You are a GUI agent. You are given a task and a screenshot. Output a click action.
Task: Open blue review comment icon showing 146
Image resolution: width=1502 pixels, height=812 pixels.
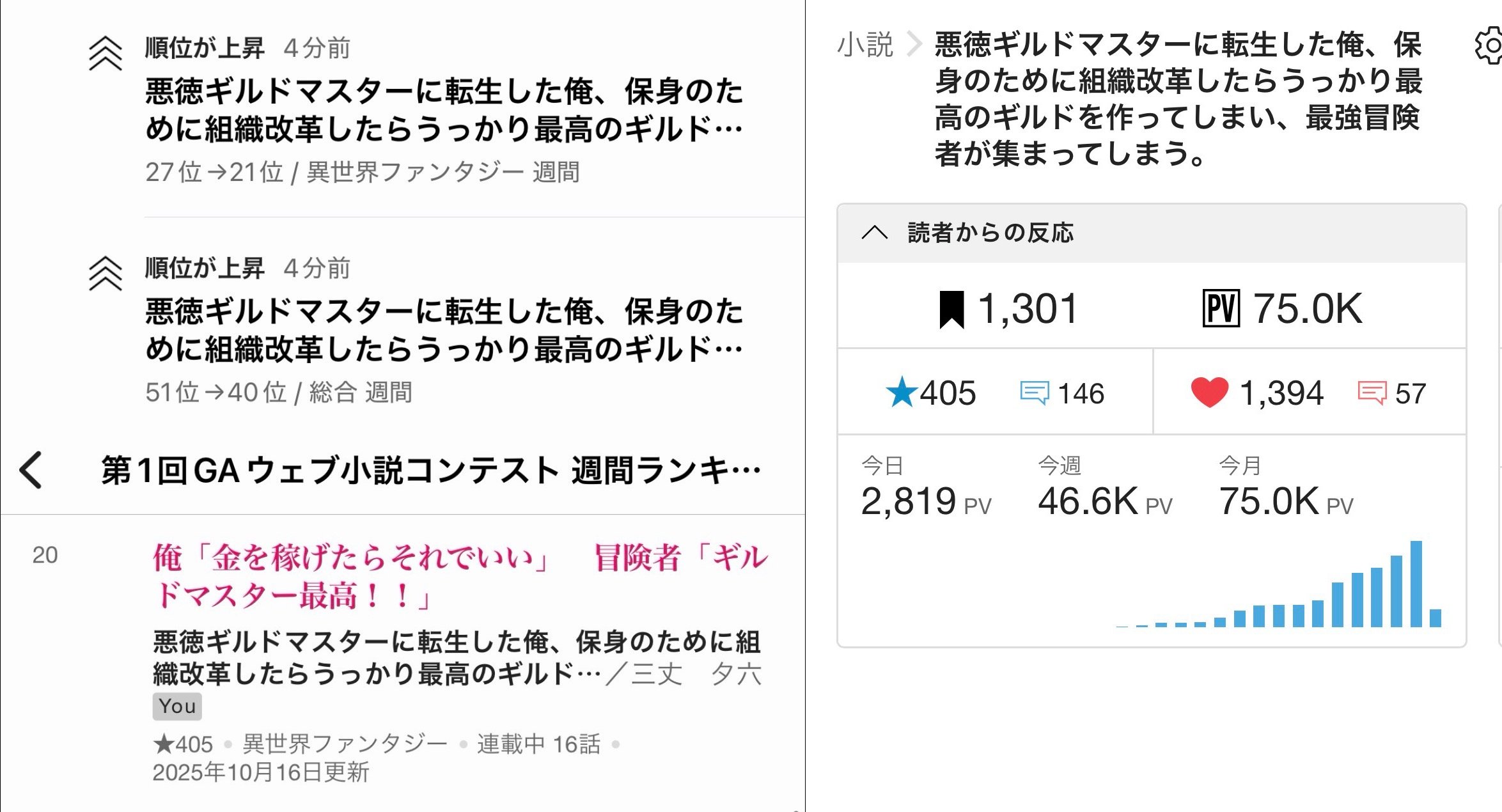[x=1034, y=393]
